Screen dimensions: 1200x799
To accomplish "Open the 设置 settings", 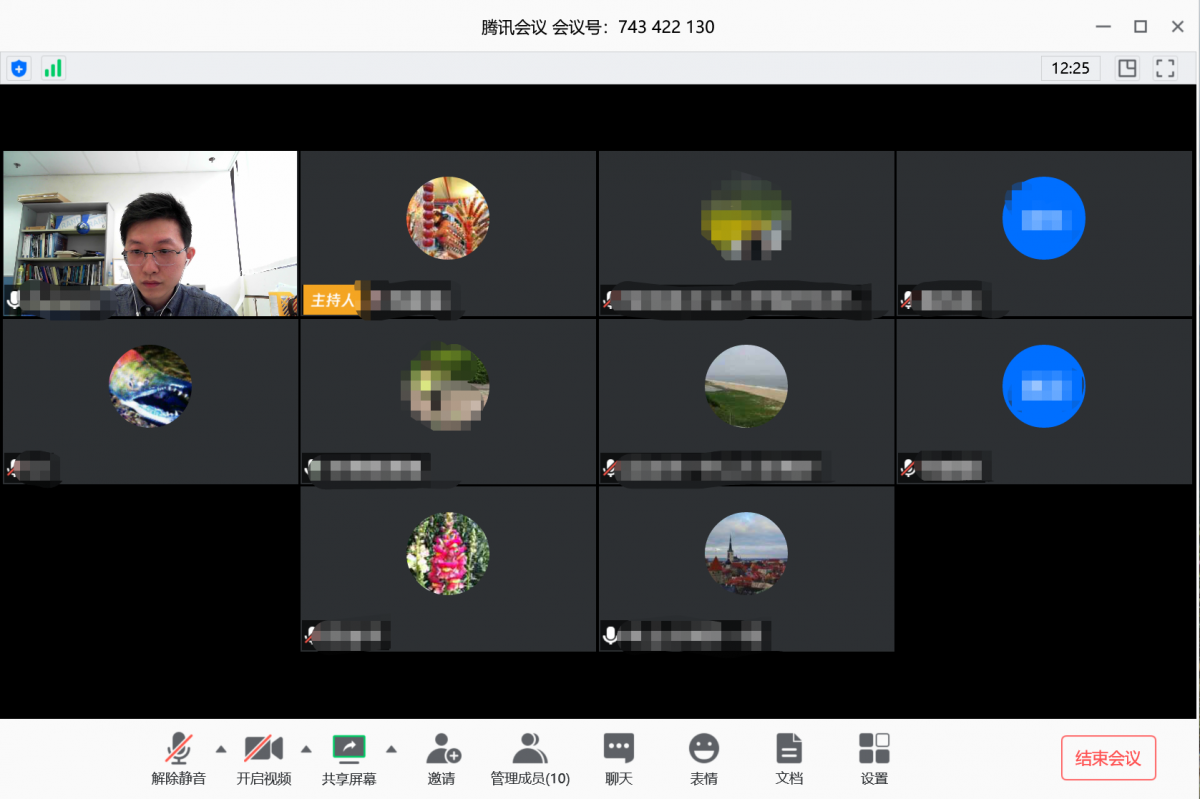I will [874, 759].
